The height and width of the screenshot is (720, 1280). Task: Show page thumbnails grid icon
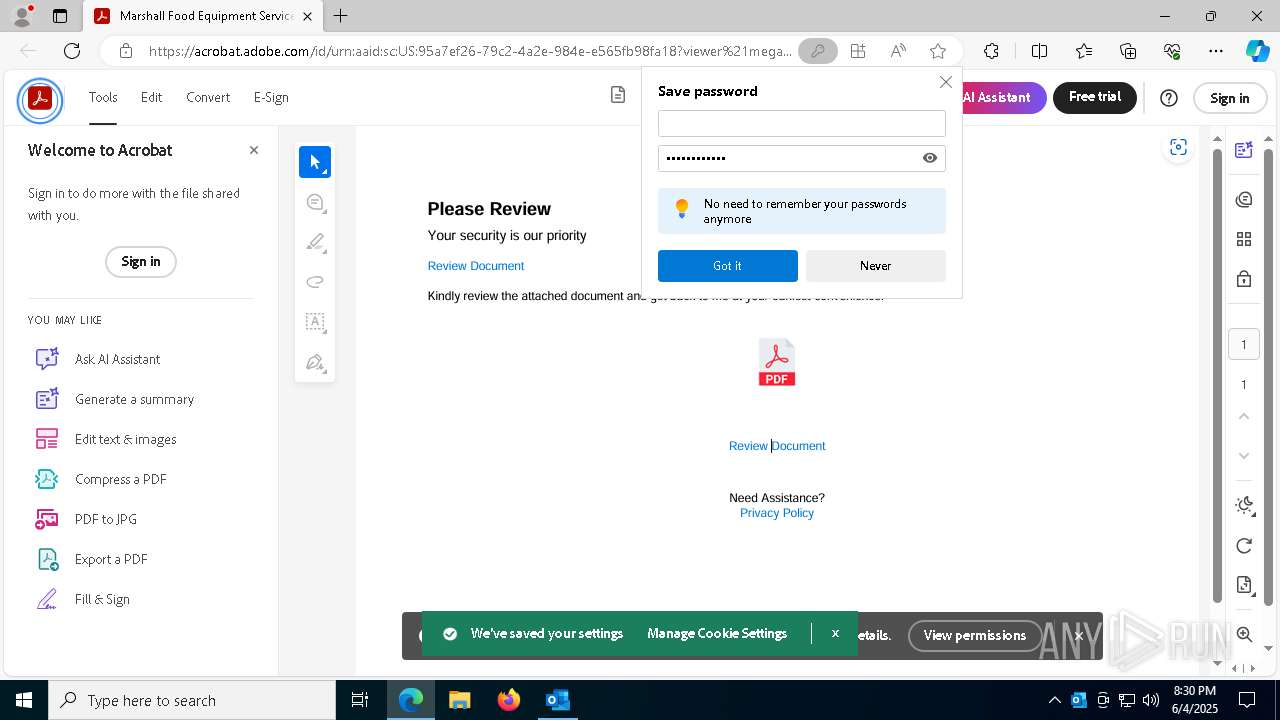coord(1244,239)
